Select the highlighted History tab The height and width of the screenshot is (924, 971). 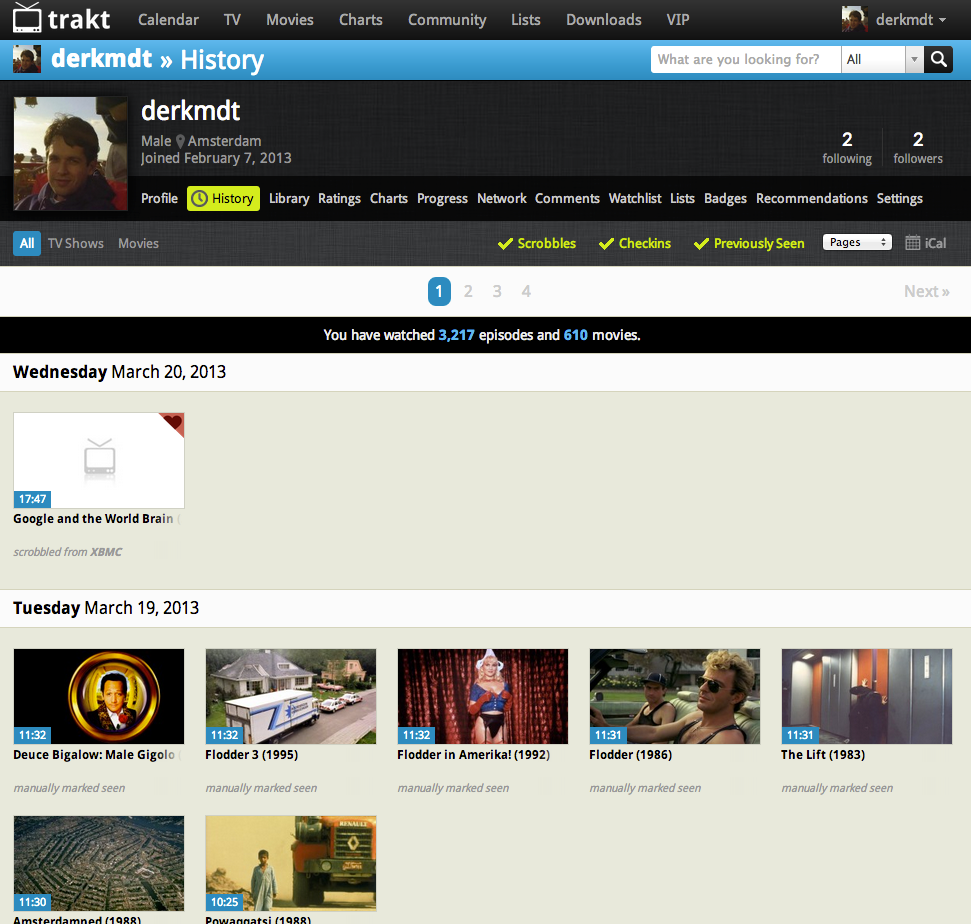click(x=224, y=198)
